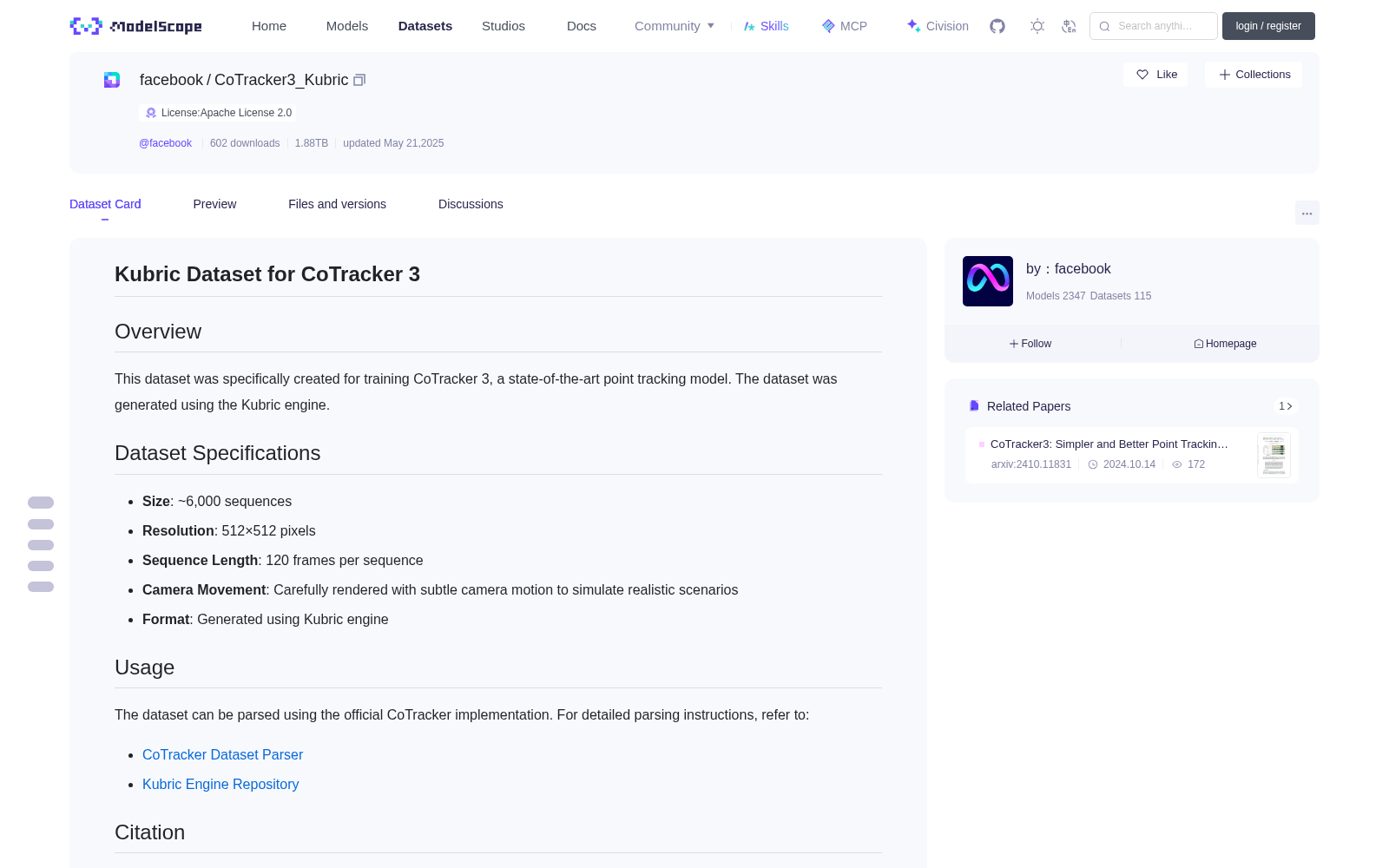This screenshot has height=868, width=1389.
Task: Copy dataset name with the copy icon
Action: point(359,80)
